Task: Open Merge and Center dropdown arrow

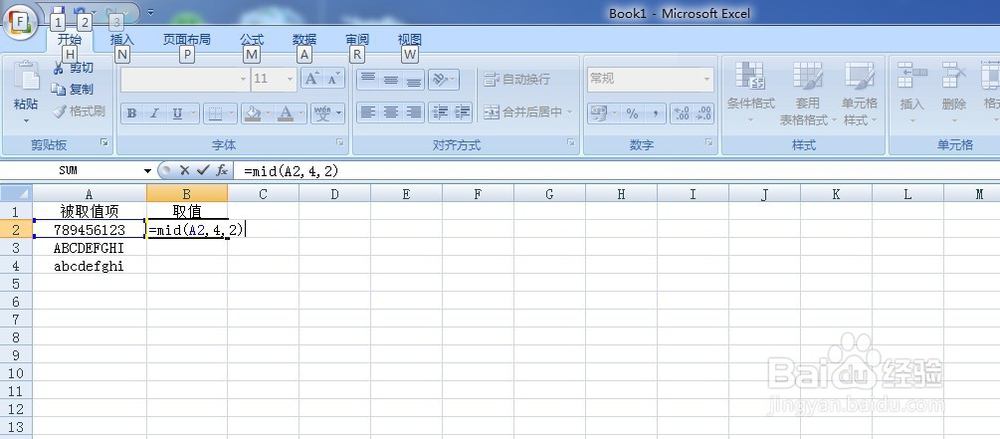Action: (x=570, y=112)
